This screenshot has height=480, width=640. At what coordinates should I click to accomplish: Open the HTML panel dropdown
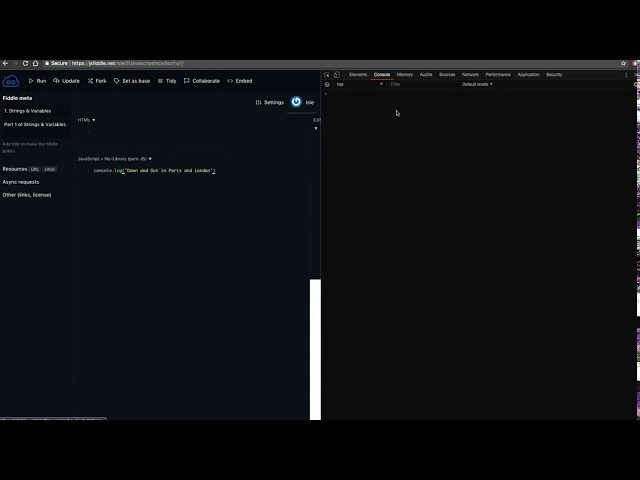click(x=87, y=120)
